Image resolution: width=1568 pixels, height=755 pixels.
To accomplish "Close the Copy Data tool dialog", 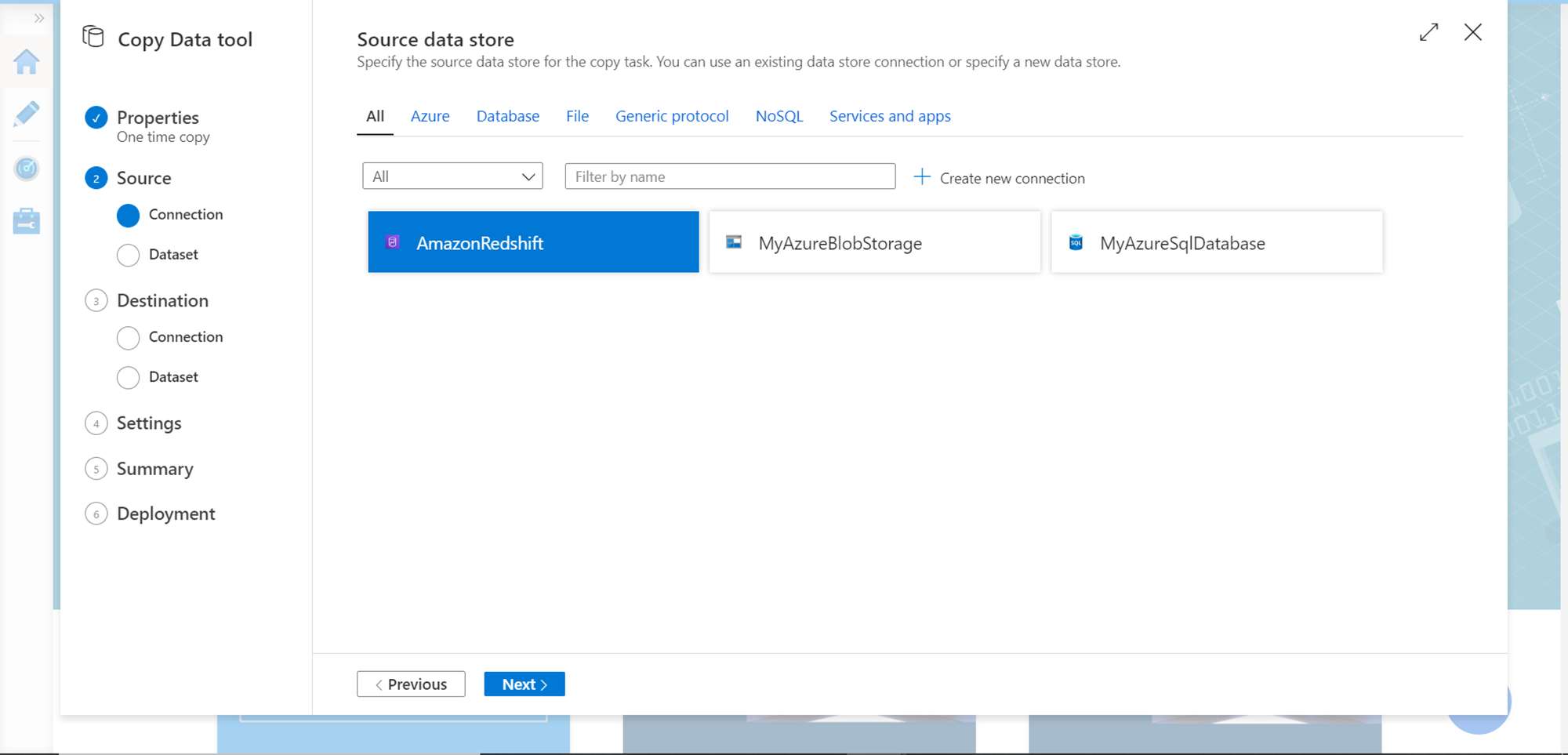I will point(1473,32).
